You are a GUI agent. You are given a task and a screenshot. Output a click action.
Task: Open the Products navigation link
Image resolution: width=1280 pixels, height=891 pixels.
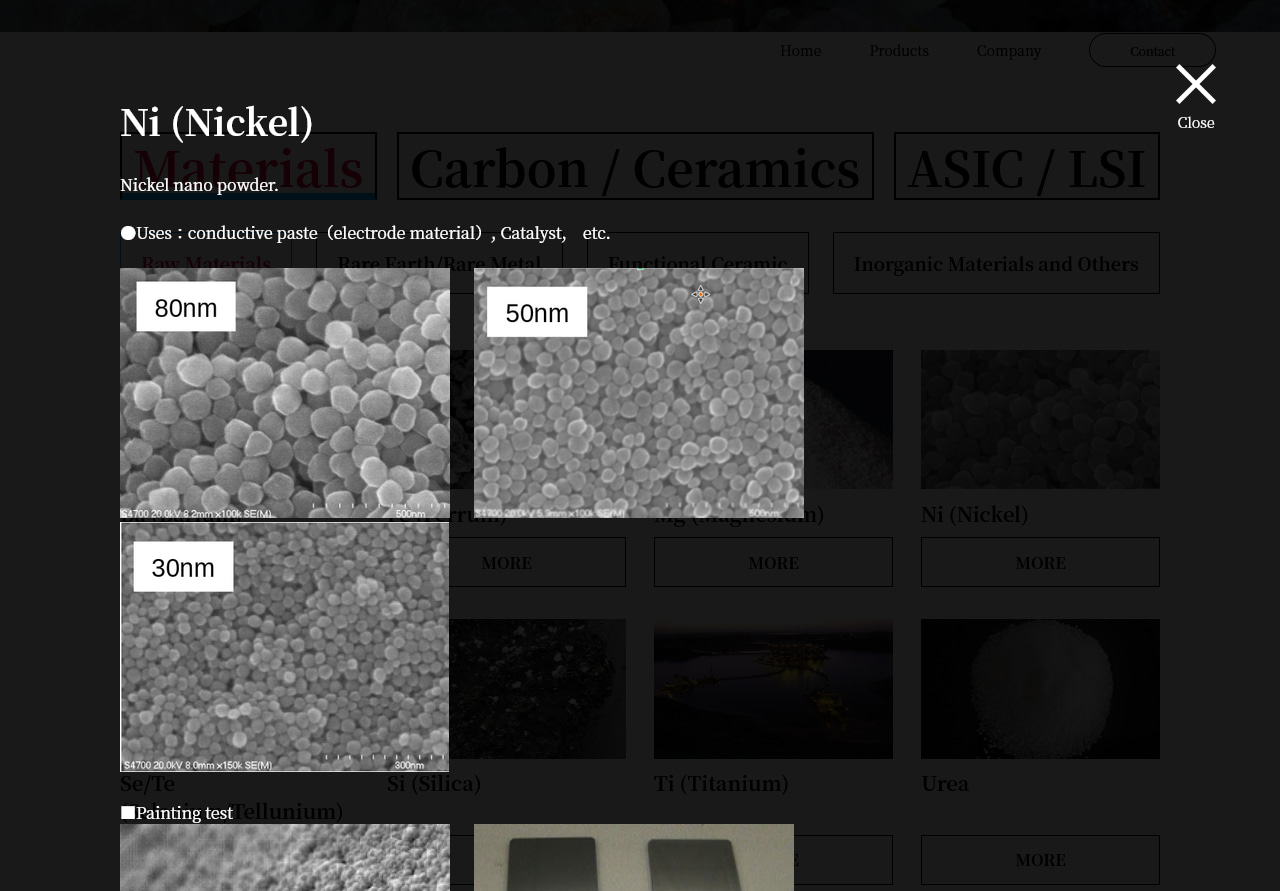pyautogui.click(x=899, y=51)
